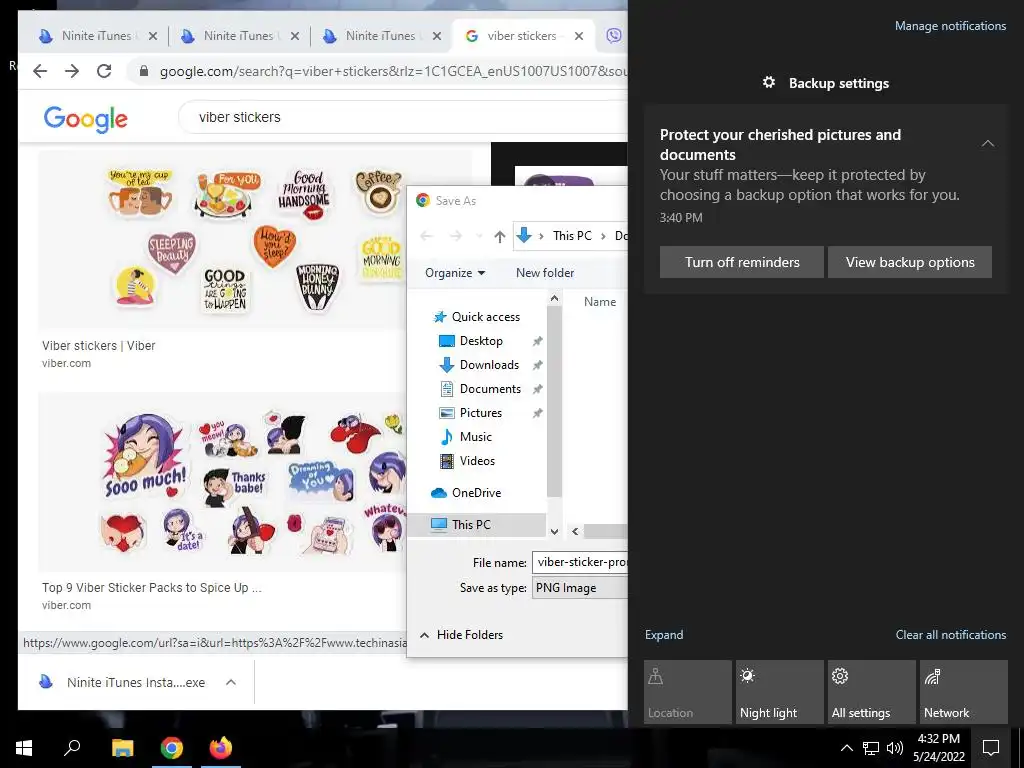Viewport: 1024px width, 768px height.
Task: Click the Chrome icon in the taskbar
Action: coord(172,748)
